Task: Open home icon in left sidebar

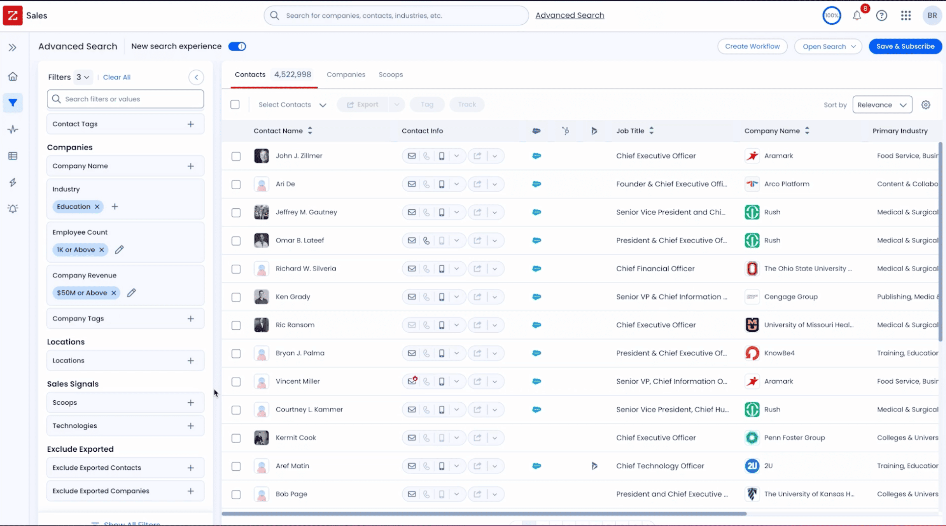Action: point(13,77)
